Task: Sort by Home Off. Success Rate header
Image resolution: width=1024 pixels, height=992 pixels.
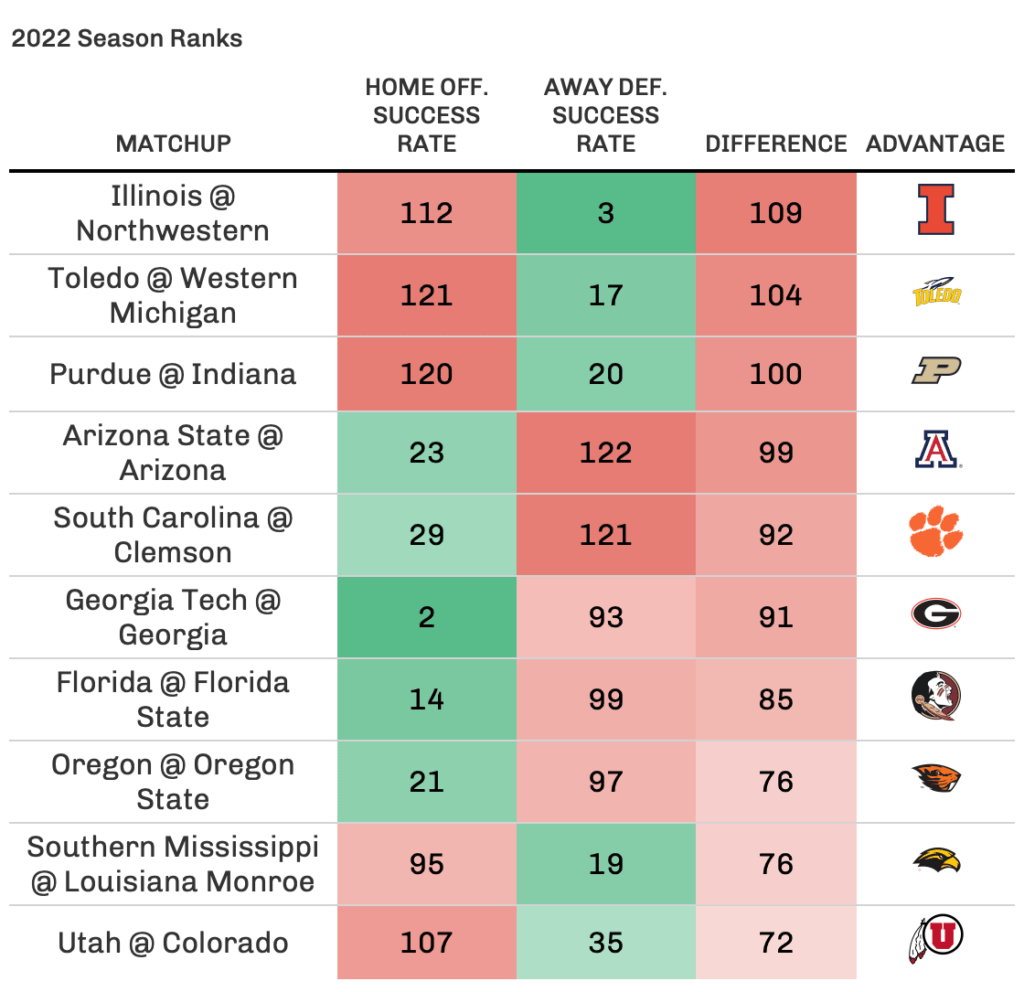Action: click(x=426, y=115)
